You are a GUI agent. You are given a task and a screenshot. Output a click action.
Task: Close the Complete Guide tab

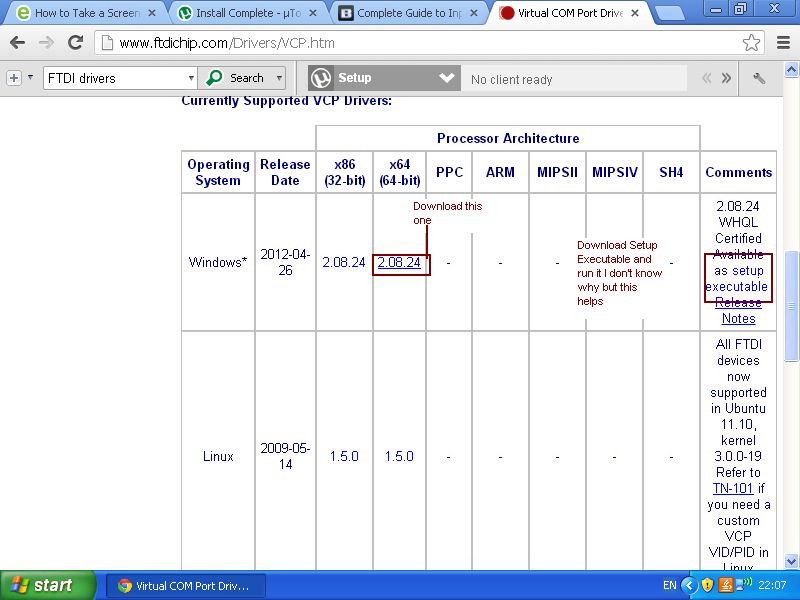tap(473, 13)
